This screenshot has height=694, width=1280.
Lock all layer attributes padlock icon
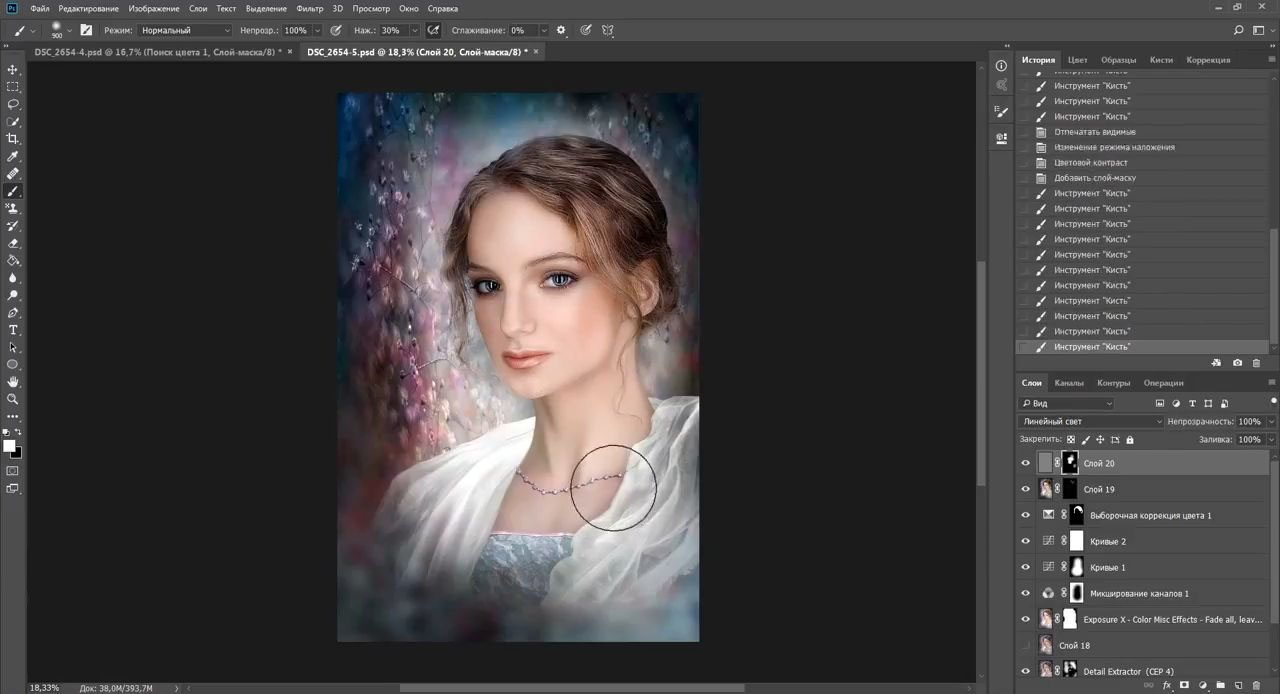pos(1130,439)
